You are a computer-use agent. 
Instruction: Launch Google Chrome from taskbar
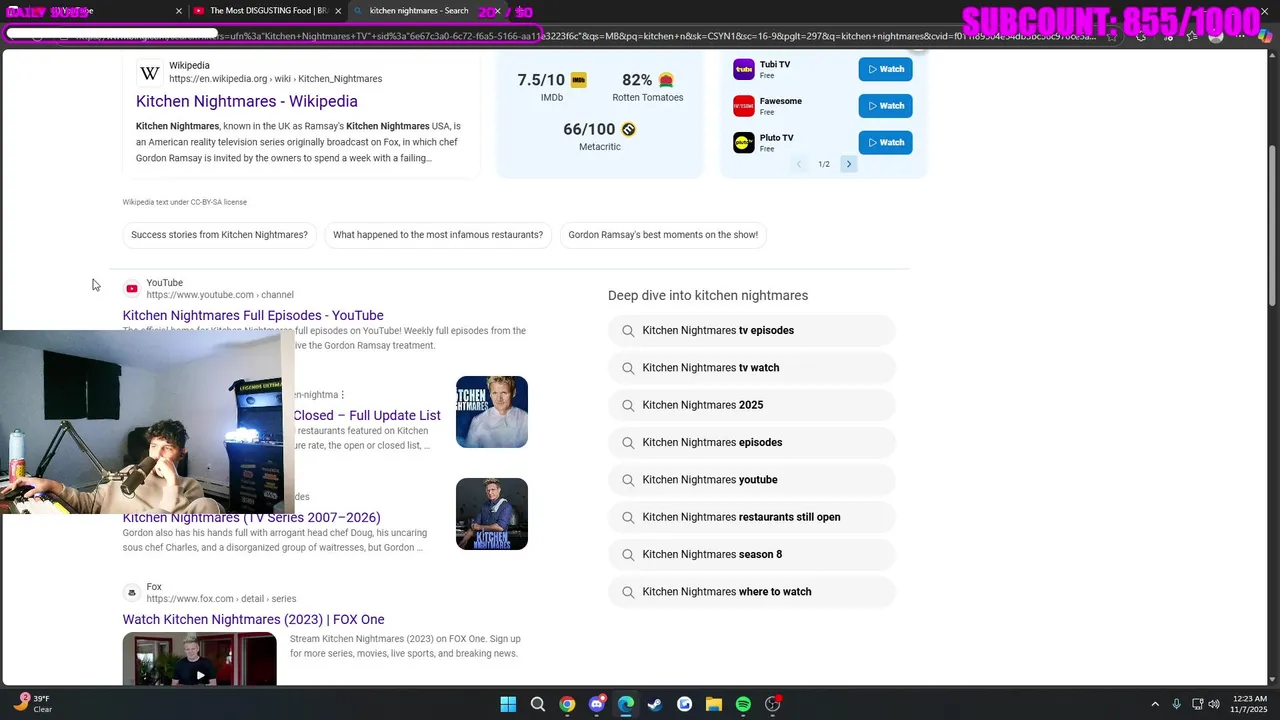(567, 704)
